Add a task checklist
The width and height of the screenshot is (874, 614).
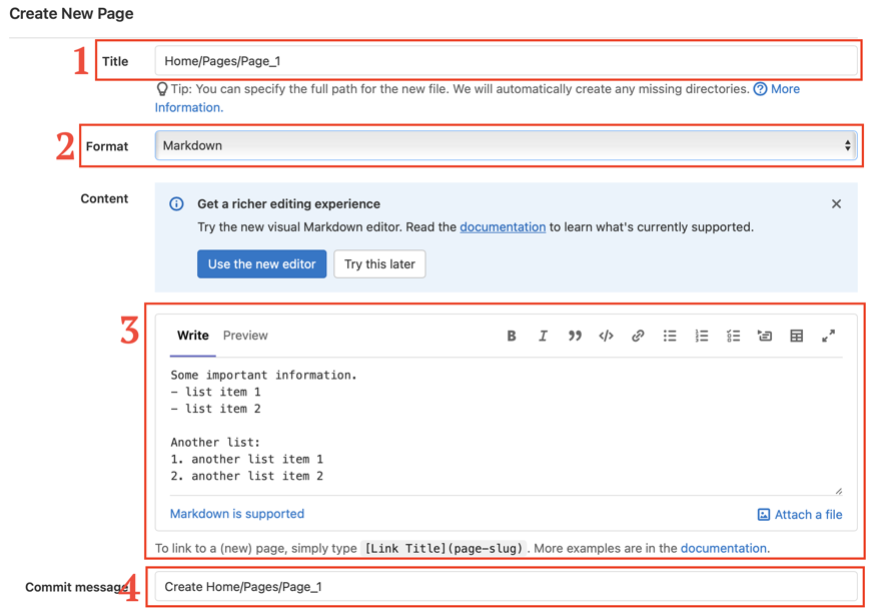tap(733, 336)
